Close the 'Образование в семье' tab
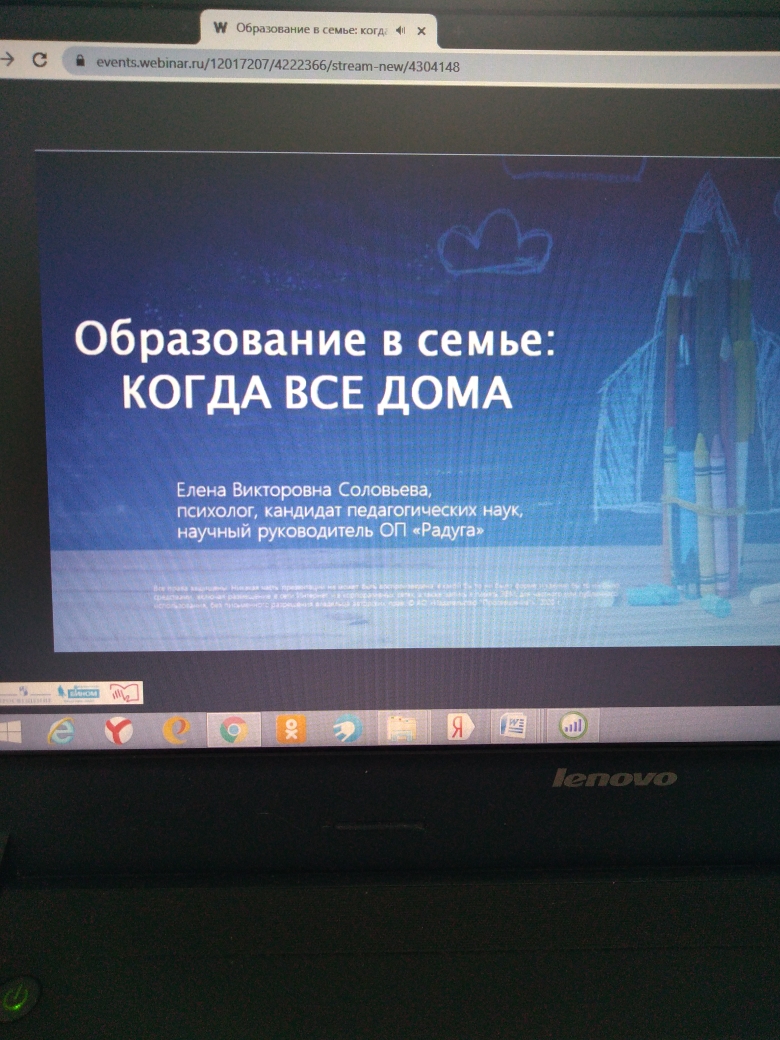 (422, 30)
